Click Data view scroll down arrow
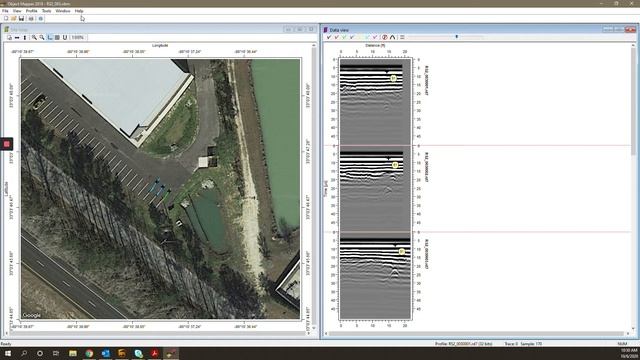640x360 pixels. pos(633,328)
